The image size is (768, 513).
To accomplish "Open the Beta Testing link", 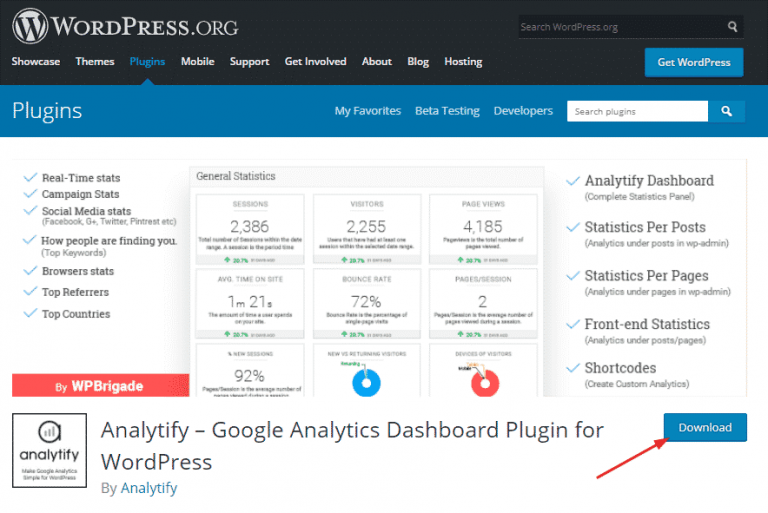I will pyautogui.click(x=447, y=111).
